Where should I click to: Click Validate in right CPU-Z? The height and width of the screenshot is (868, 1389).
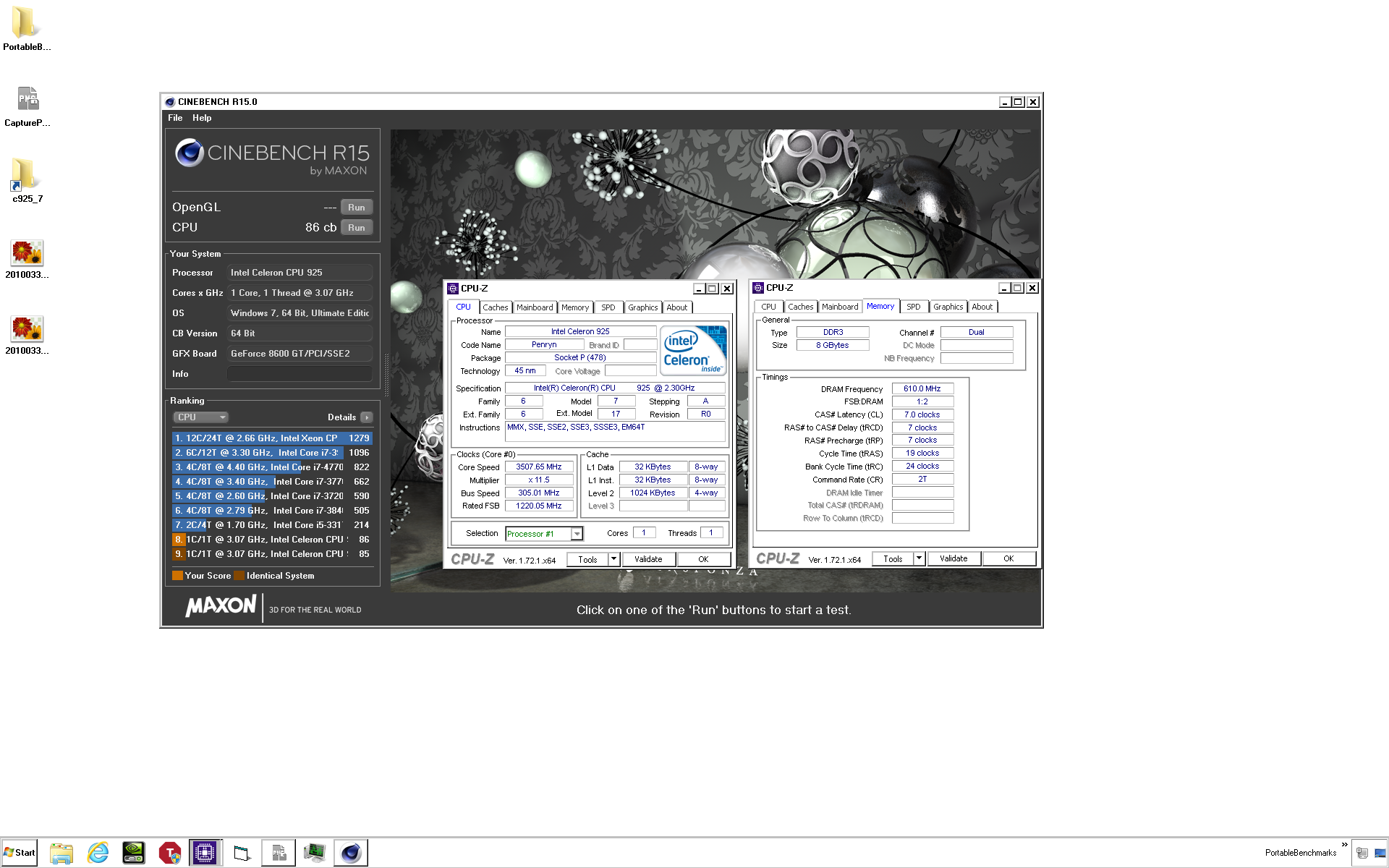tap(953, 558)
